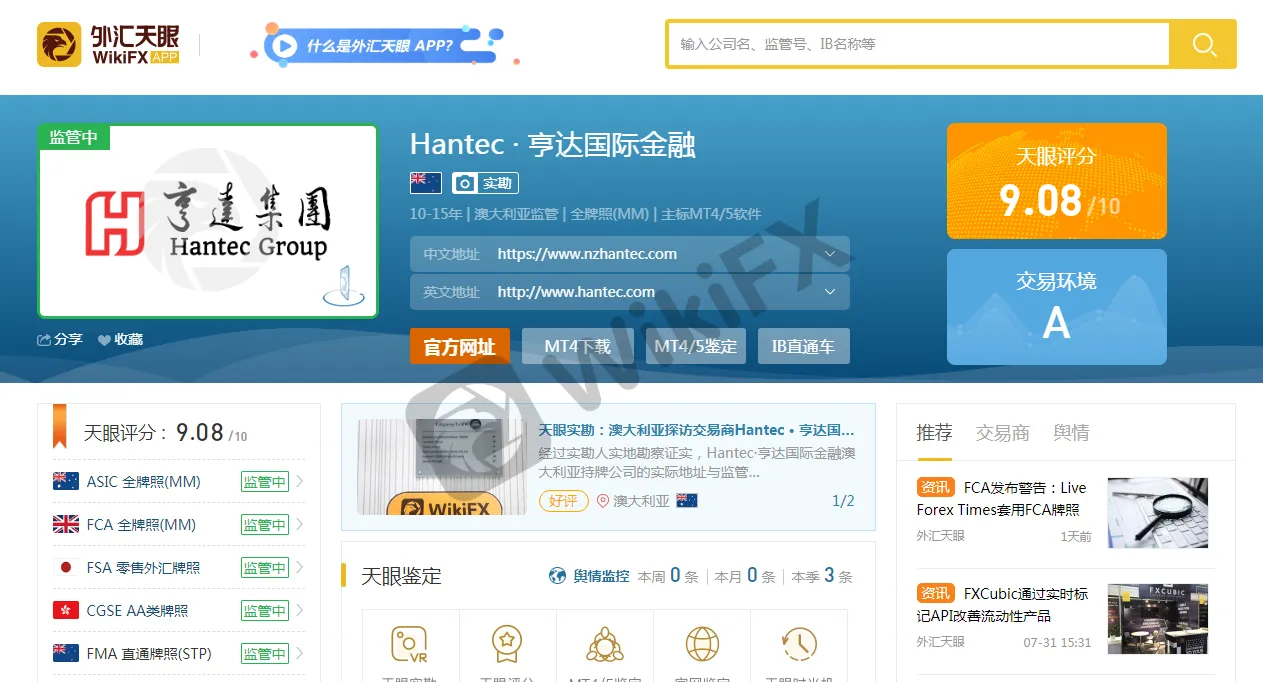The image size is (1263, 682).
Task: Expand the CGSE AA类牌照 row arrow
Action: click(299, 611)
